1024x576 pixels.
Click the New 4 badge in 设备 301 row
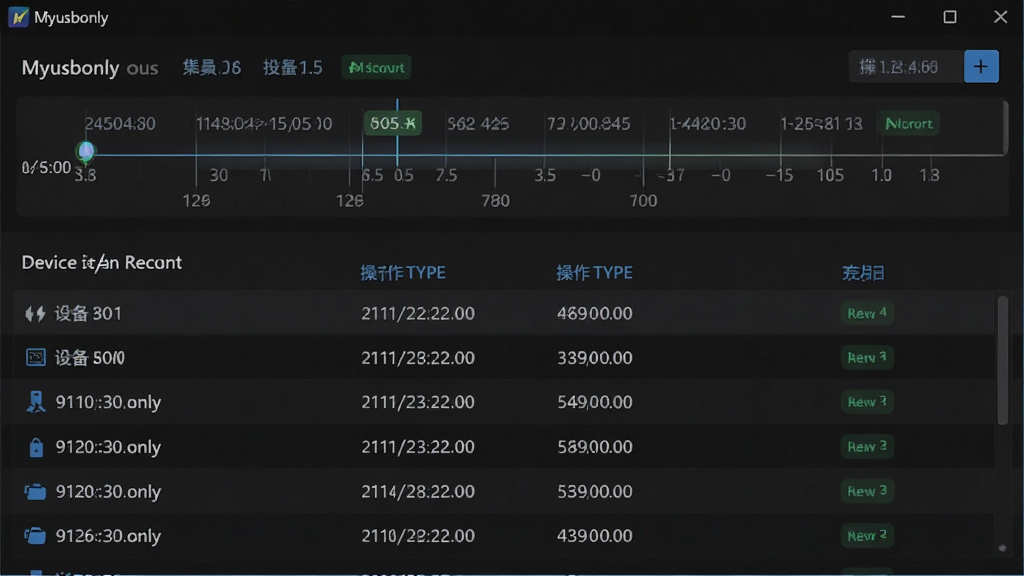(867, 313)
